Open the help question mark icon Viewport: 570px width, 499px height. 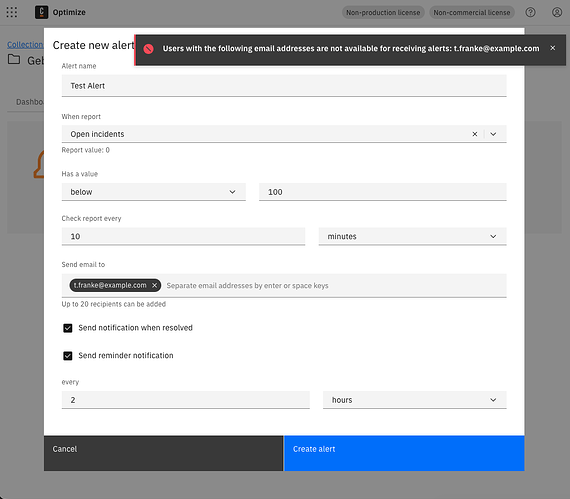(x=530, y=12)
